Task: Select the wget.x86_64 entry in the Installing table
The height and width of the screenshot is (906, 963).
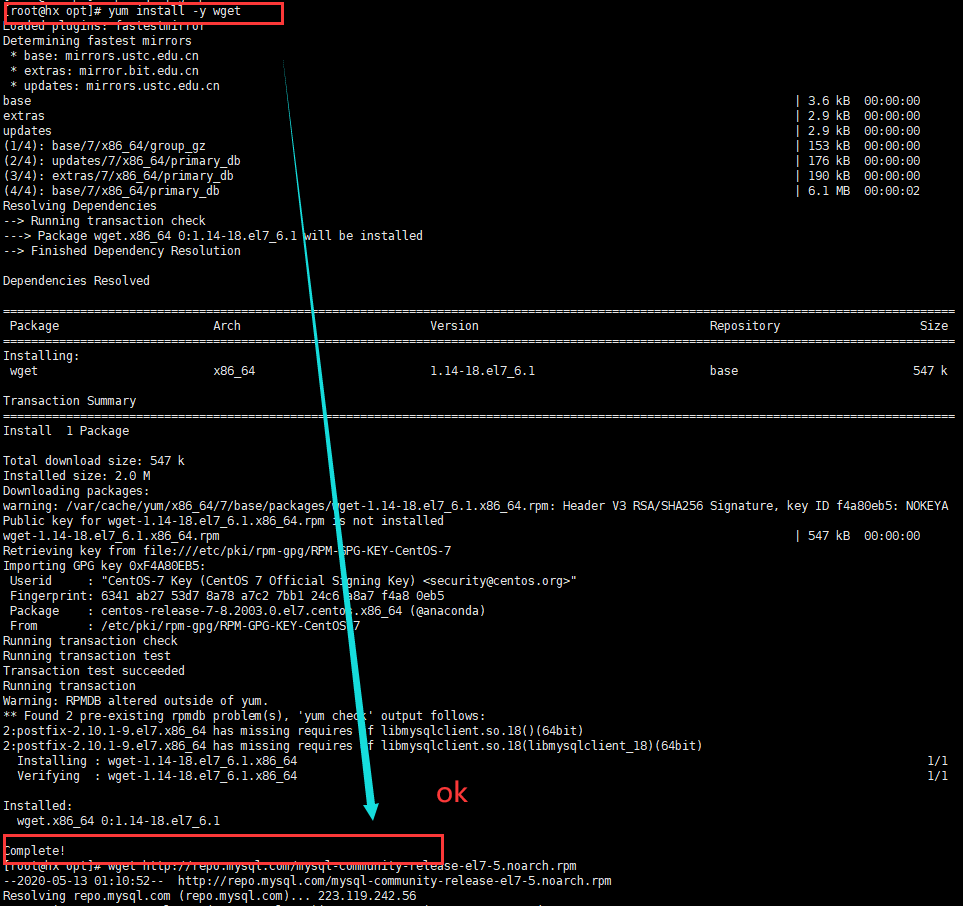Action: (x=27, y=370)
